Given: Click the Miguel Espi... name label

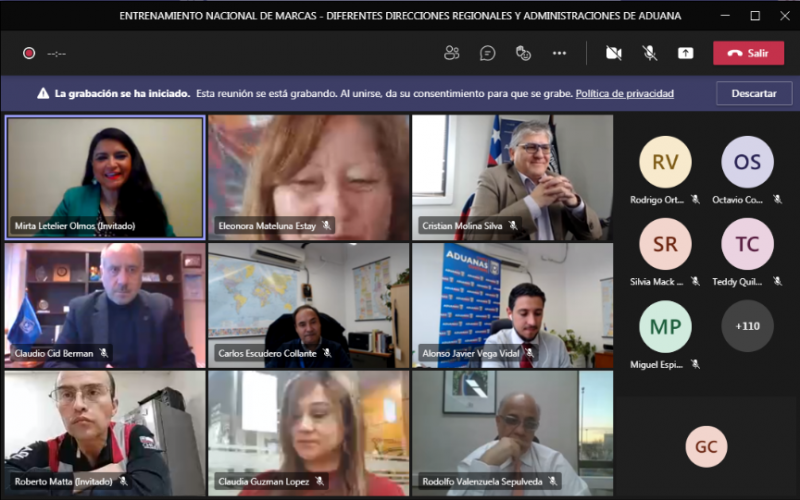Looking at the screenshot, I should 656,364.
